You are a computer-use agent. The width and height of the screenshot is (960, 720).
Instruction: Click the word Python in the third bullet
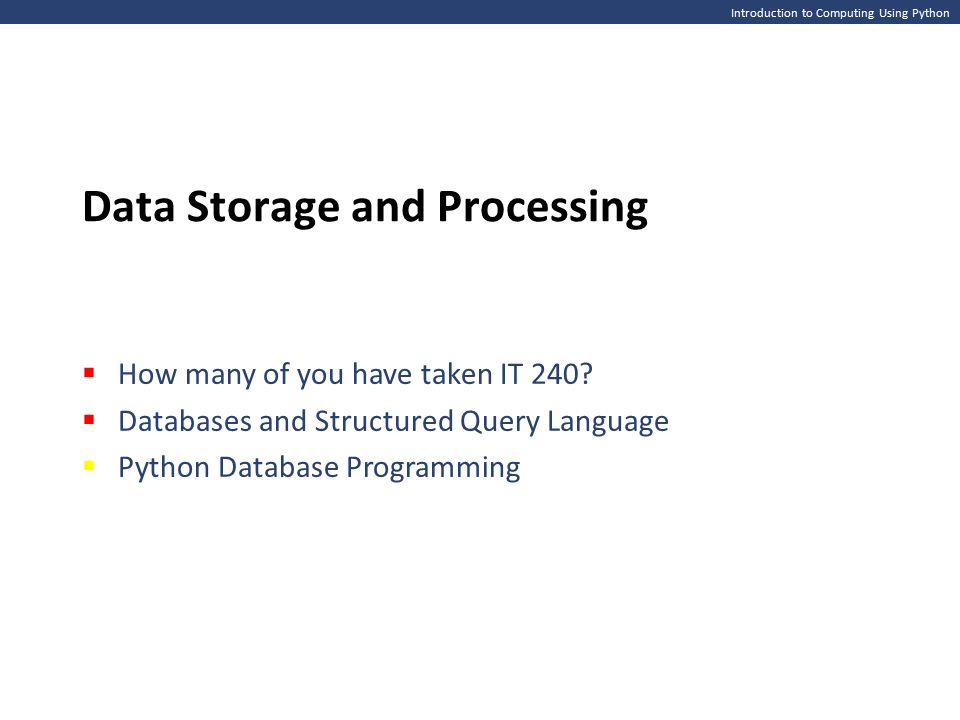(164, 469)
